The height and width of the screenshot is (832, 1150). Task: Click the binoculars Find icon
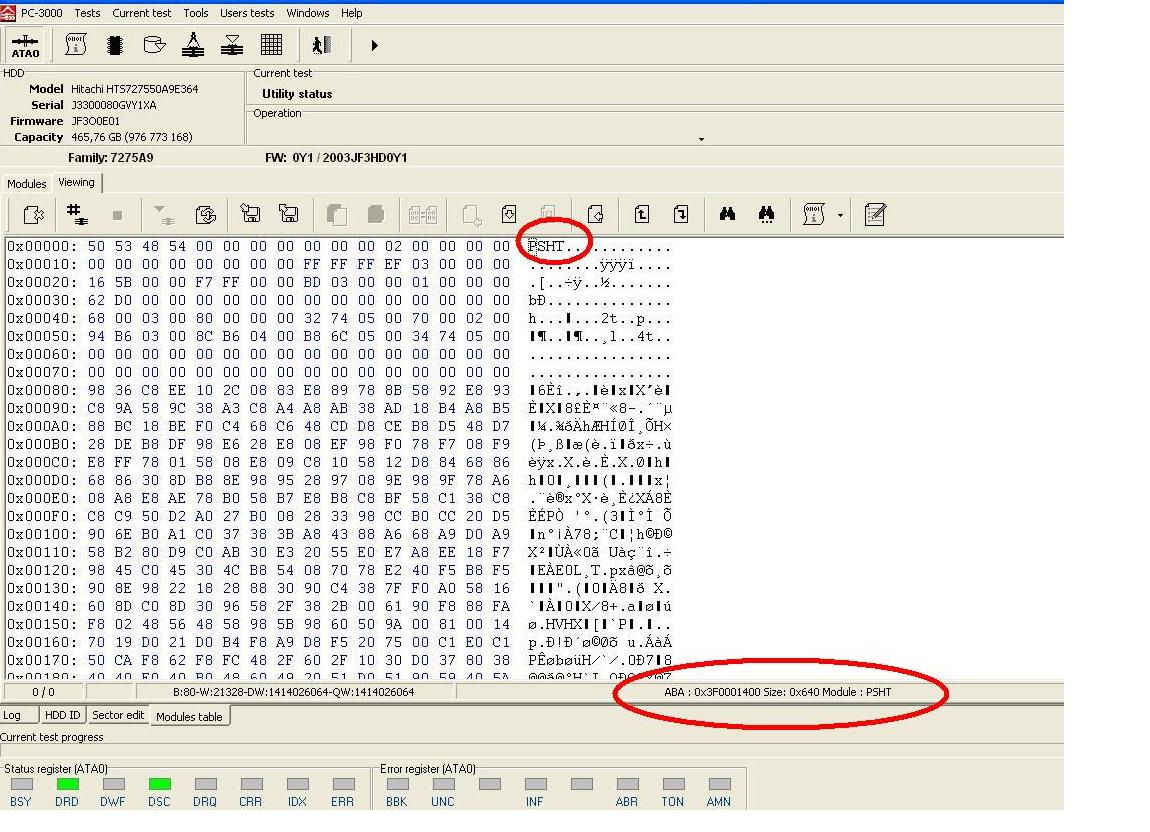coord(727,214)
